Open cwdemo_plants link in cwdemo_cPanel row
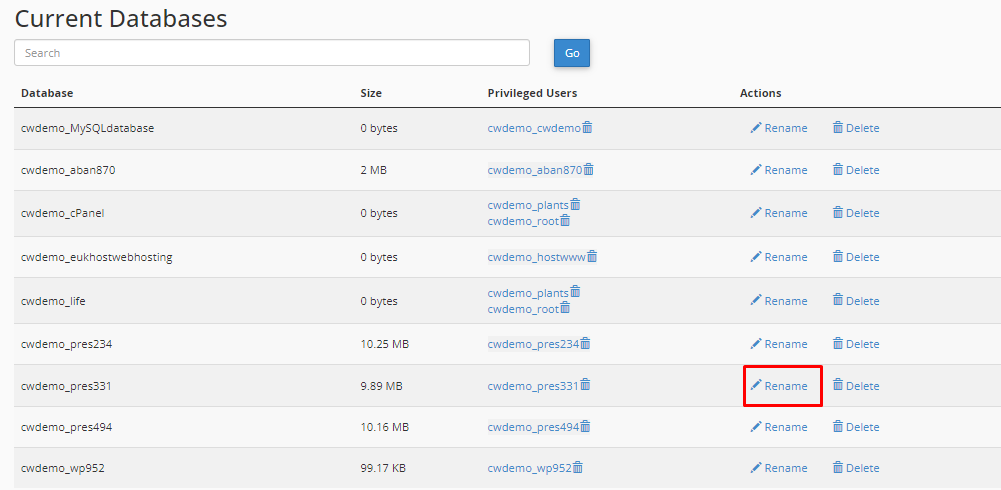 tap(528, 205)
